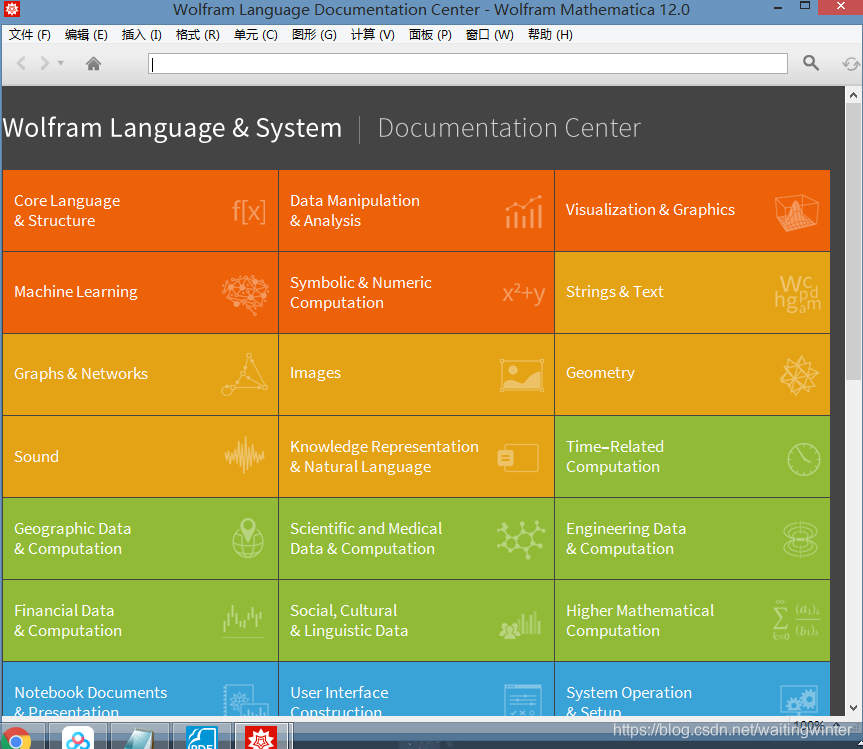Click the gears icon in System Operation tile
Image resolution: width=863 pixels, height=749 pixels.
pyautogui.click(x=799, y=700)
